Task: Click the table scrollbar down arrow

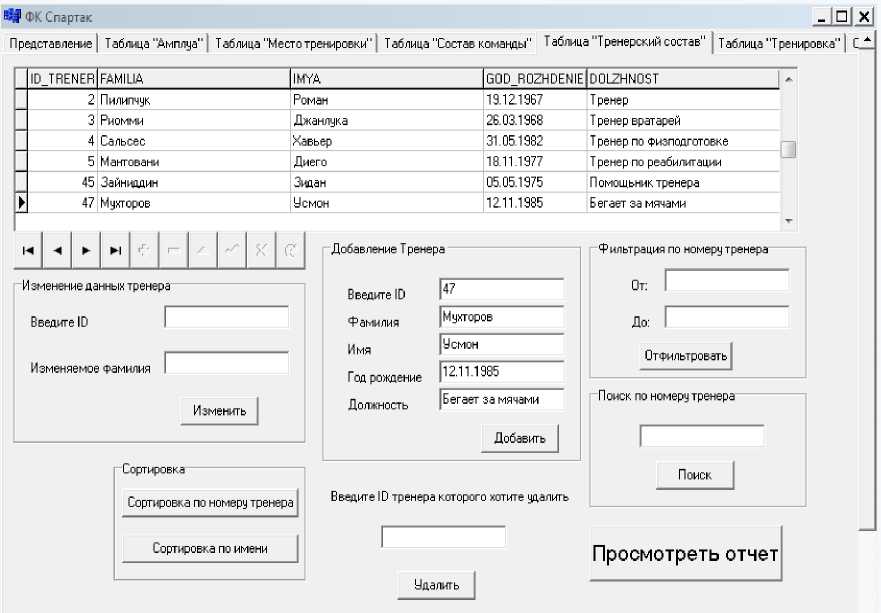Action: [788, 221]
